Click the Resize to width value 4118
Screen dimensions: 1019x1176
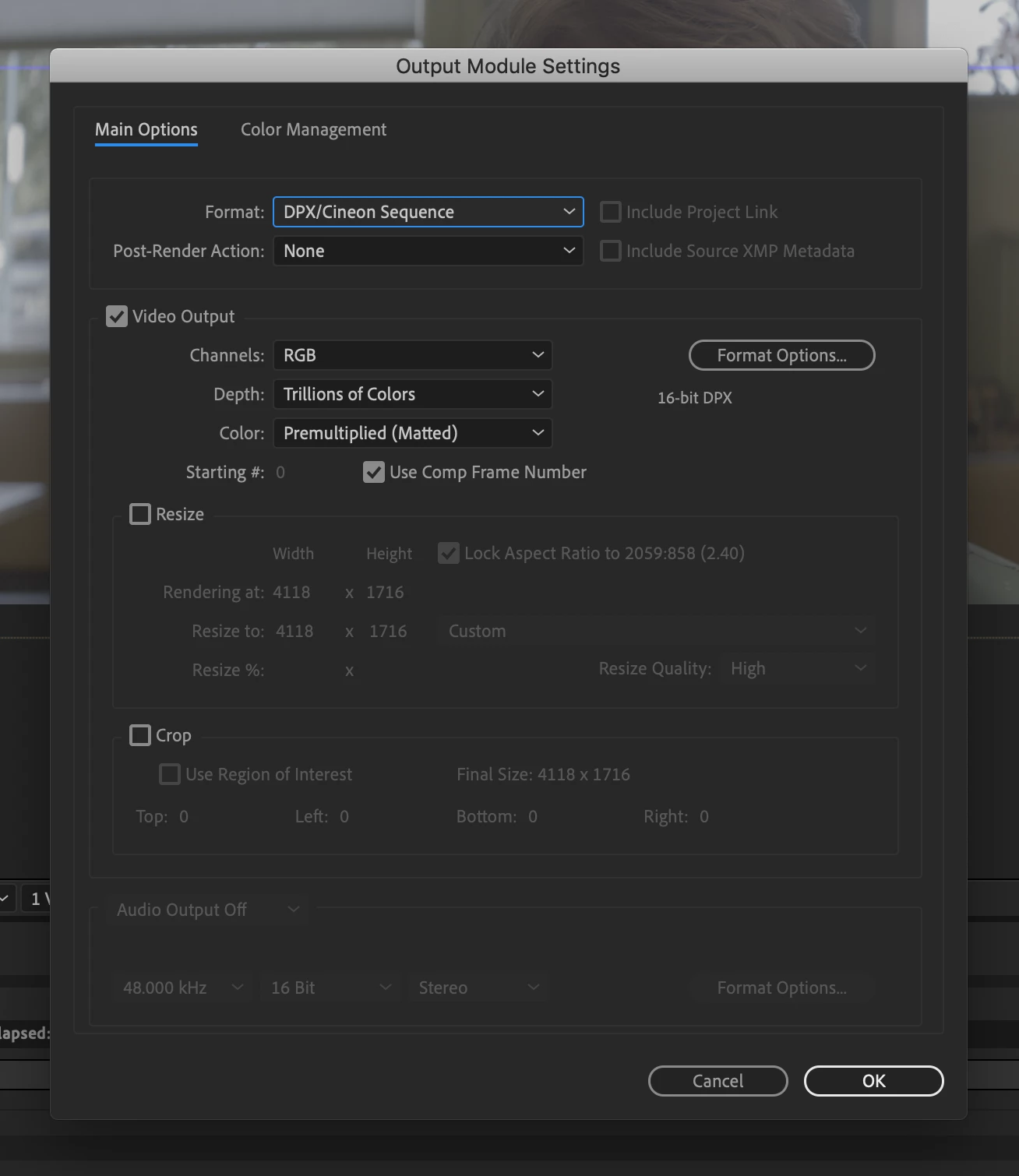click(x=294, y=632)
